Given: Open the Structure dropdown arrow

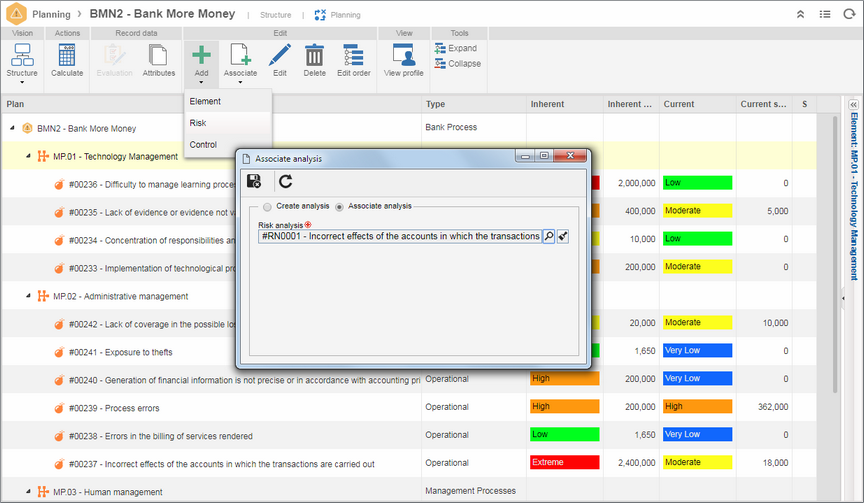Looking at the screenshot, I should [x=22, y=82].
